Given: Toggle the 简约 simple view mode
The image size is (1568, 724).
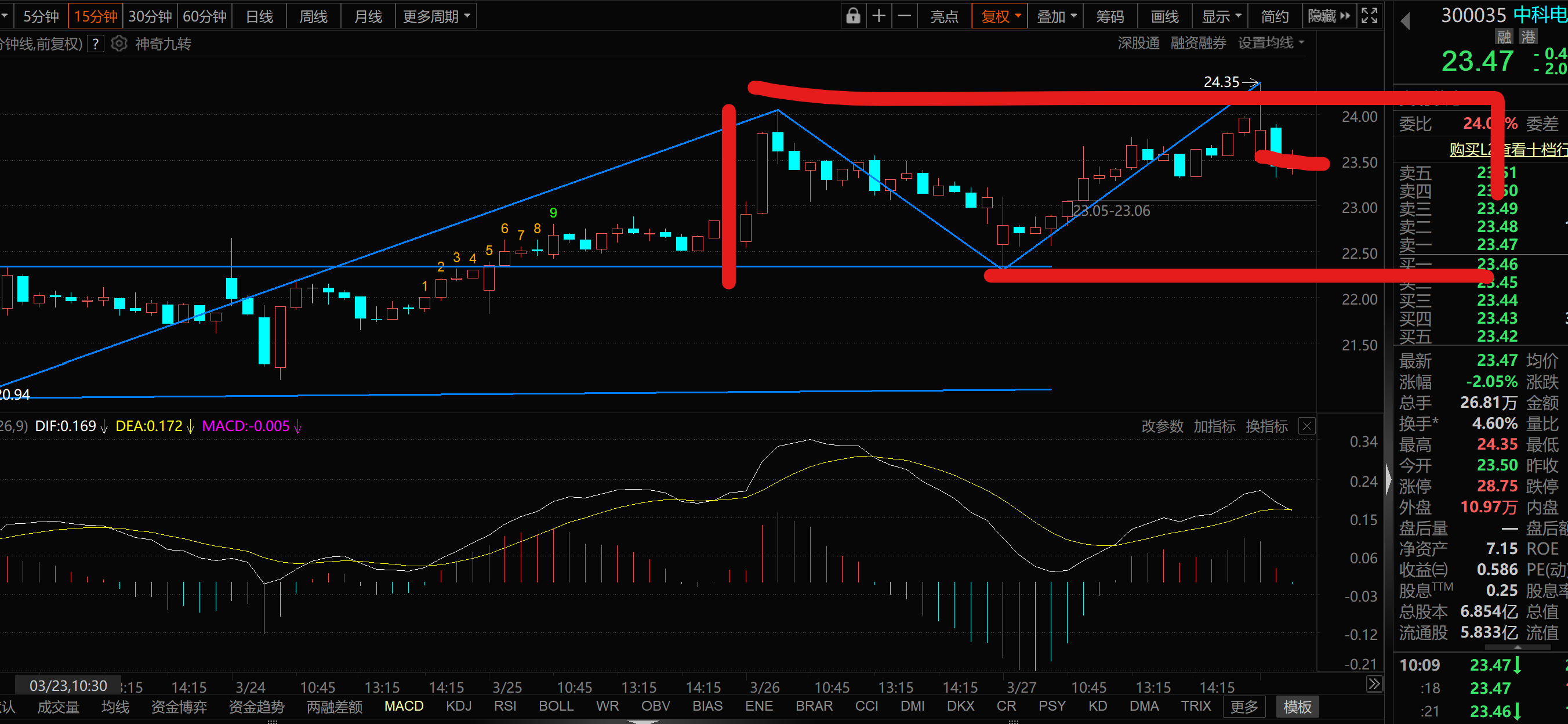Looking at the screenshot, I should pos(1274,16).
